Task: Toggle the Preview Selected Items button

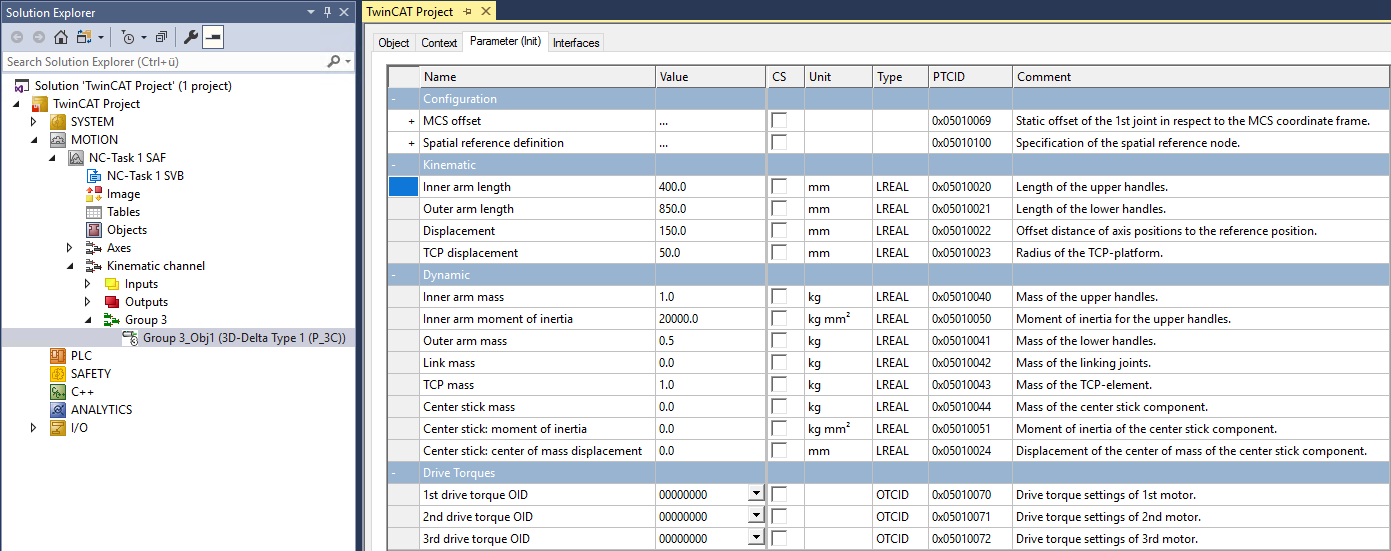Action: (x=213, y=37)
